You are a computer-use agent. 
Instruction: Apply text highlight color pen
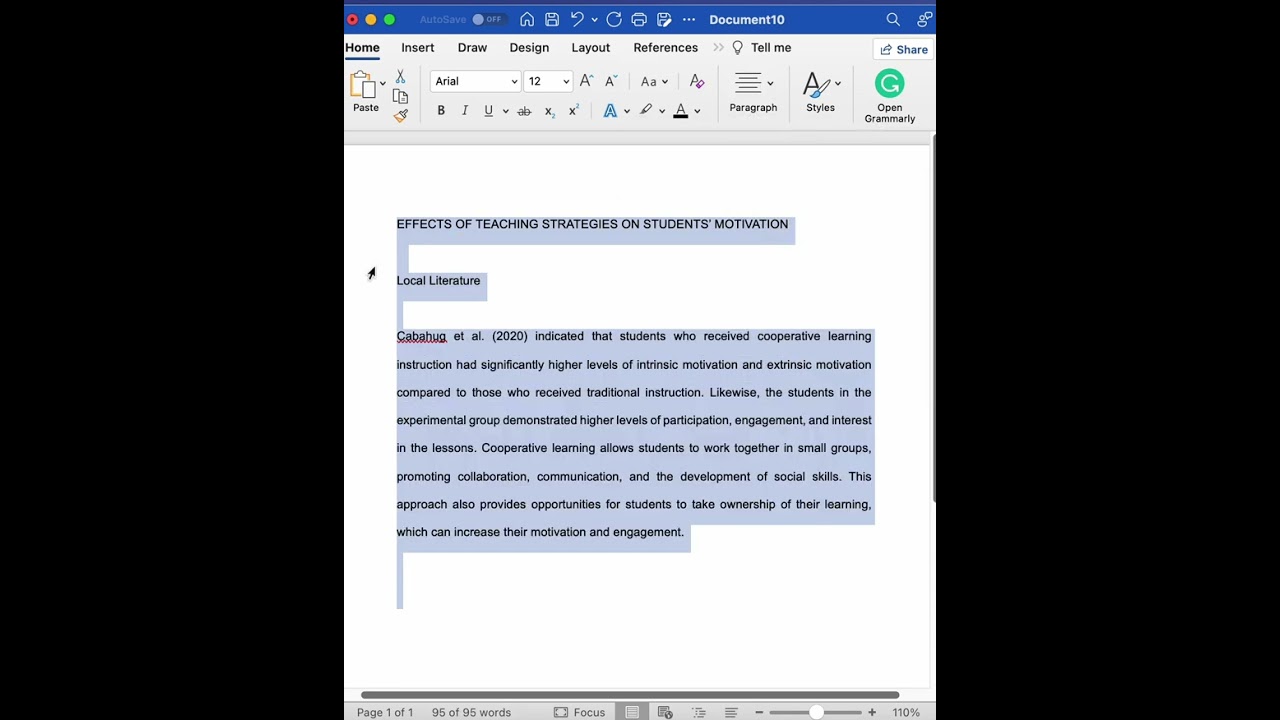646,111
